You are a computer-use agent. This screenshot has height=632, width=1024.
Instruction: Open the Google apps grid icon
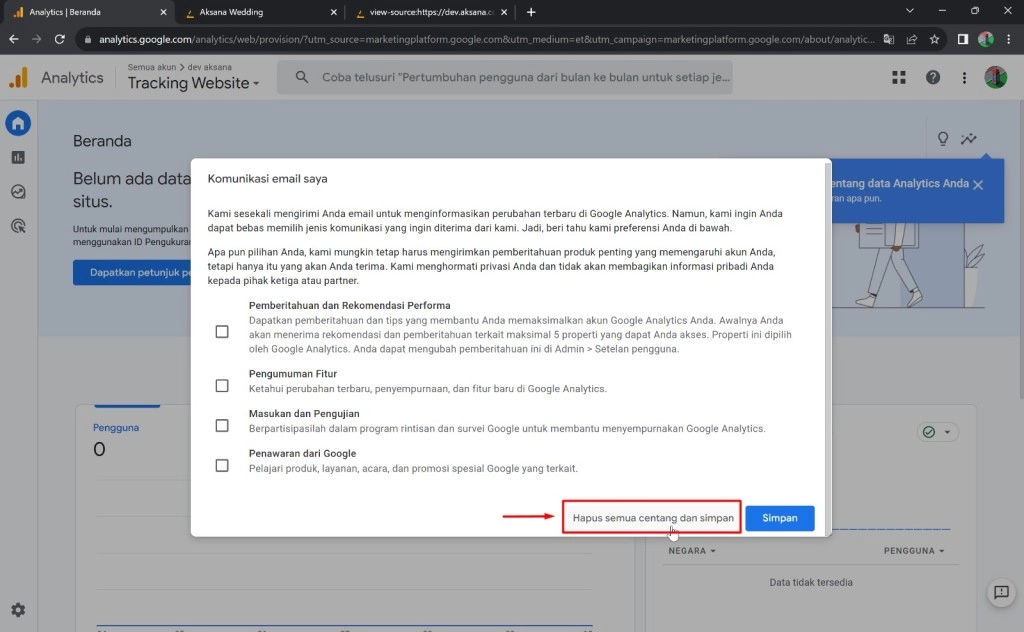tap(899, 78)
